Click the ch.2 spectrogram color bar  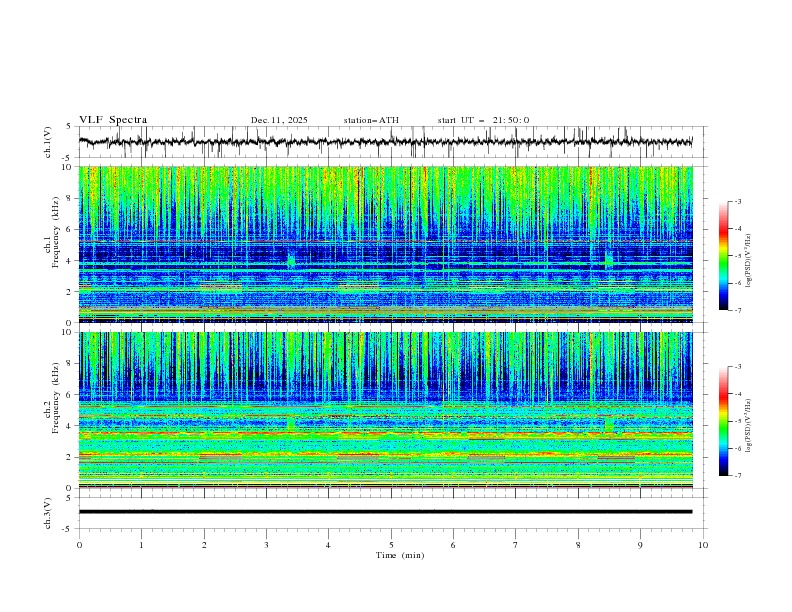pos(724,421)
